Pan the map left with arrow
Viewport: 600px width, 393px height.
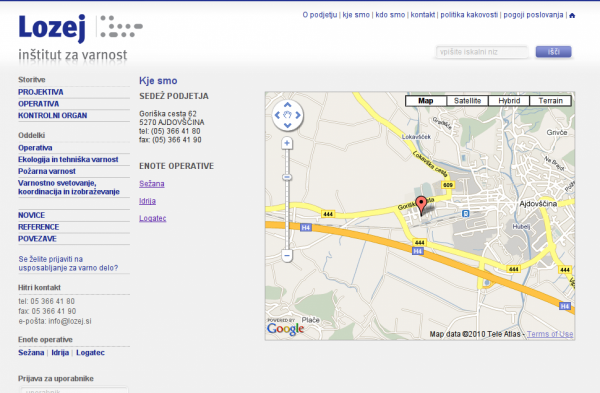point(277,115)
